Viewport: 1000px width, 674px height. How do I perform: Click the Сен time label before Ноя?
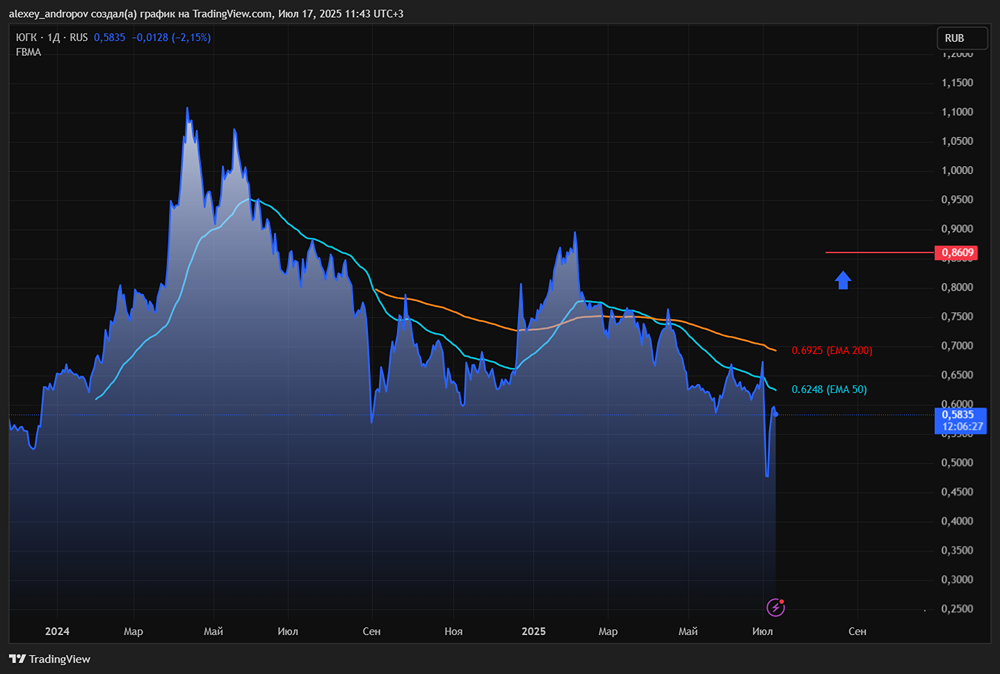click(371, 631)
